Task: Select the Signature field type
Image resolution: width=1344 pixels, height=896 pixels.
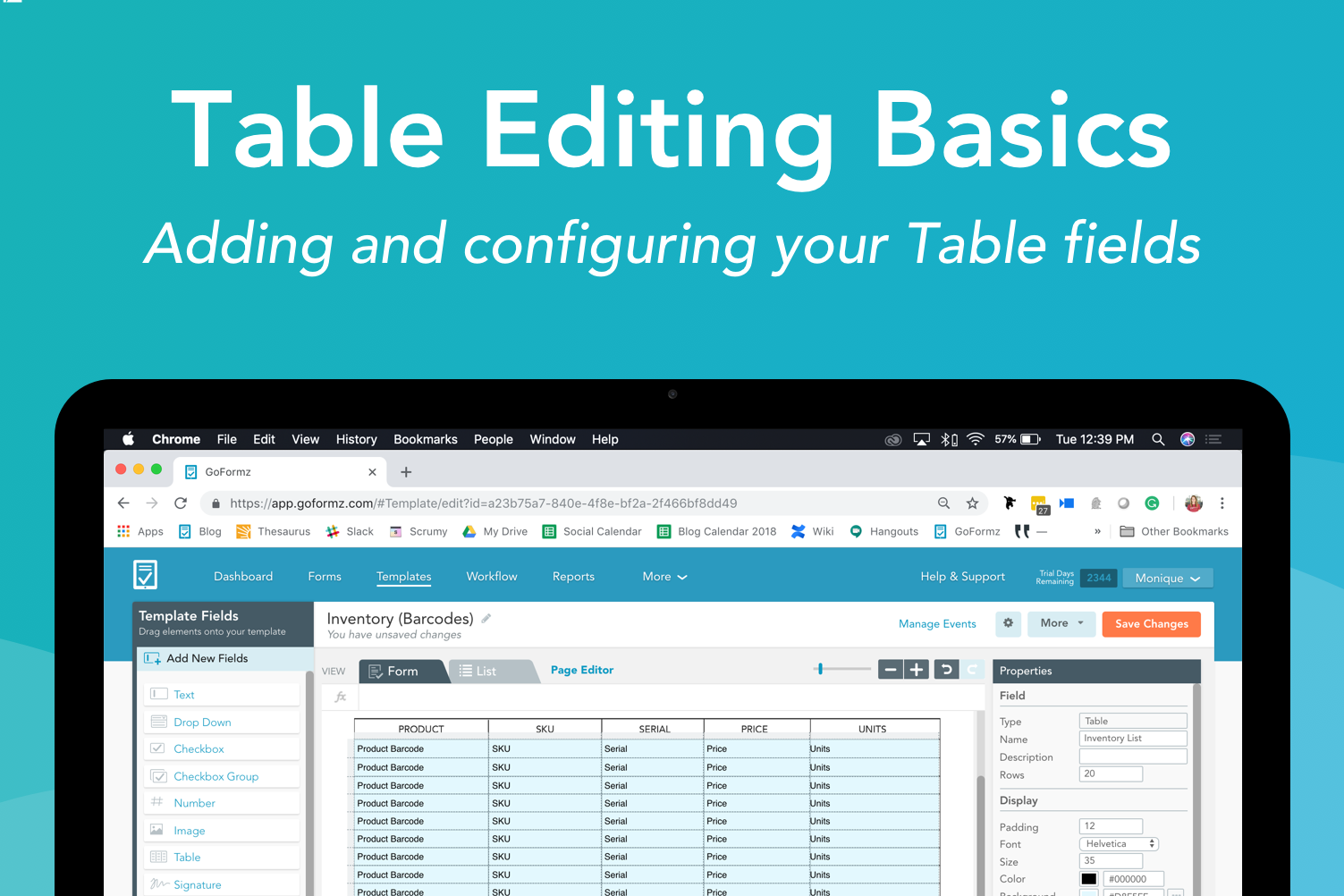Action: pos(222,884)
